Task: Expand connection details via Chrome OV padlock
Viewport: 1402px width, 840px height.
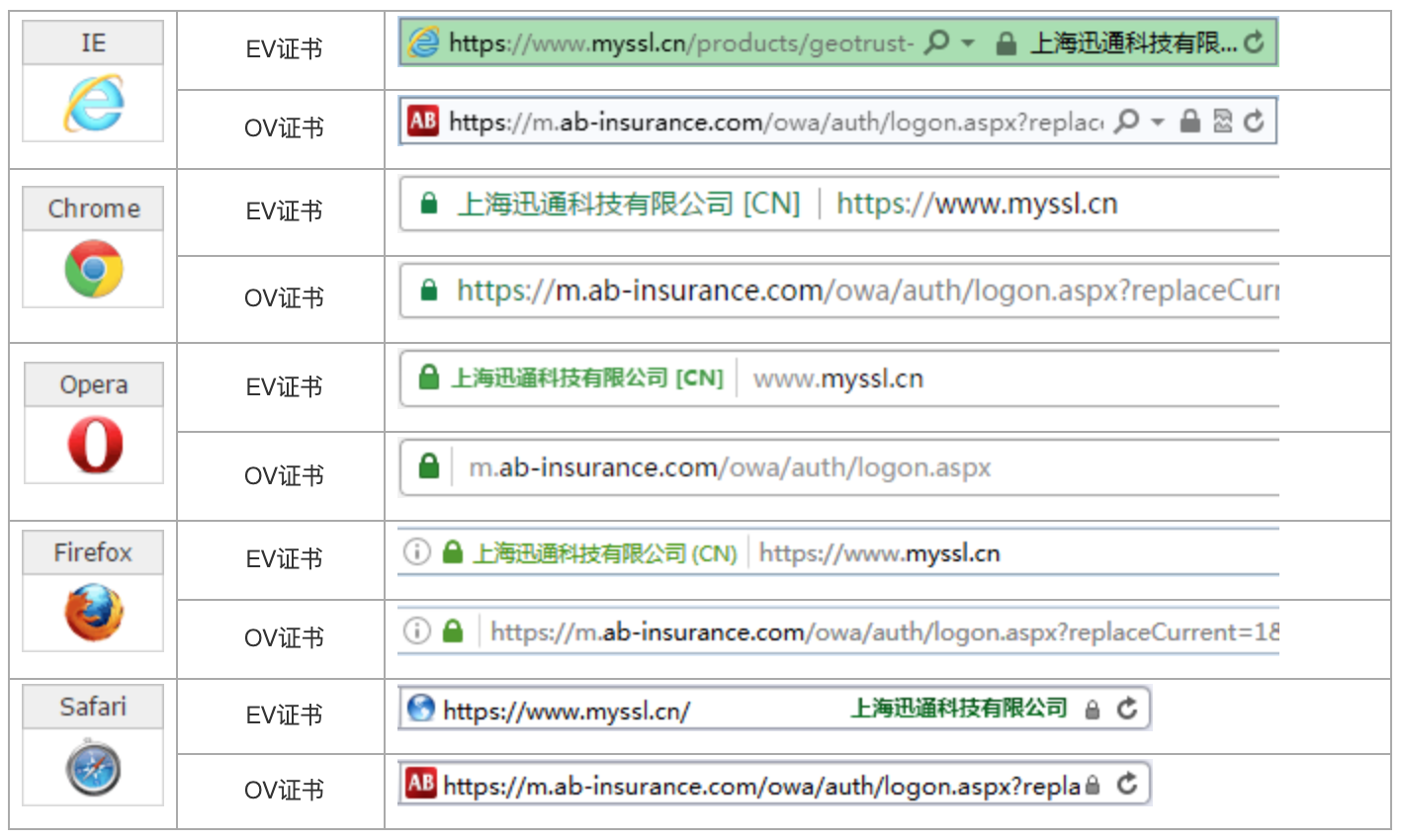Action: pyautogui.click(x=428, y=291)
